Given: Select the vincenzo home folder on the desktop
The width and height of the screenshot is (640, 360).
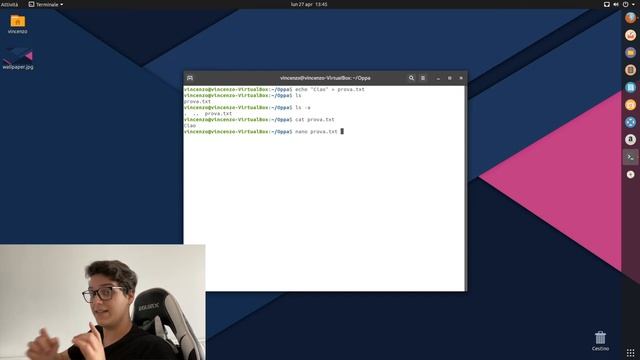Looking at the screenshot, I should (x=18, y=24).
